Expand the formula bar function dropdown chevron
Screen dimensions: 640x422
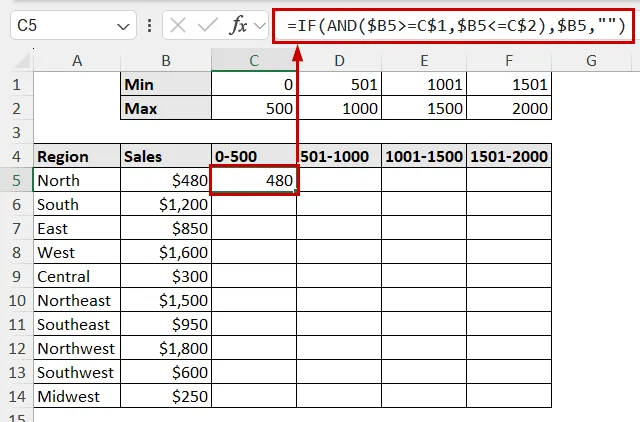tap(259, 27)
